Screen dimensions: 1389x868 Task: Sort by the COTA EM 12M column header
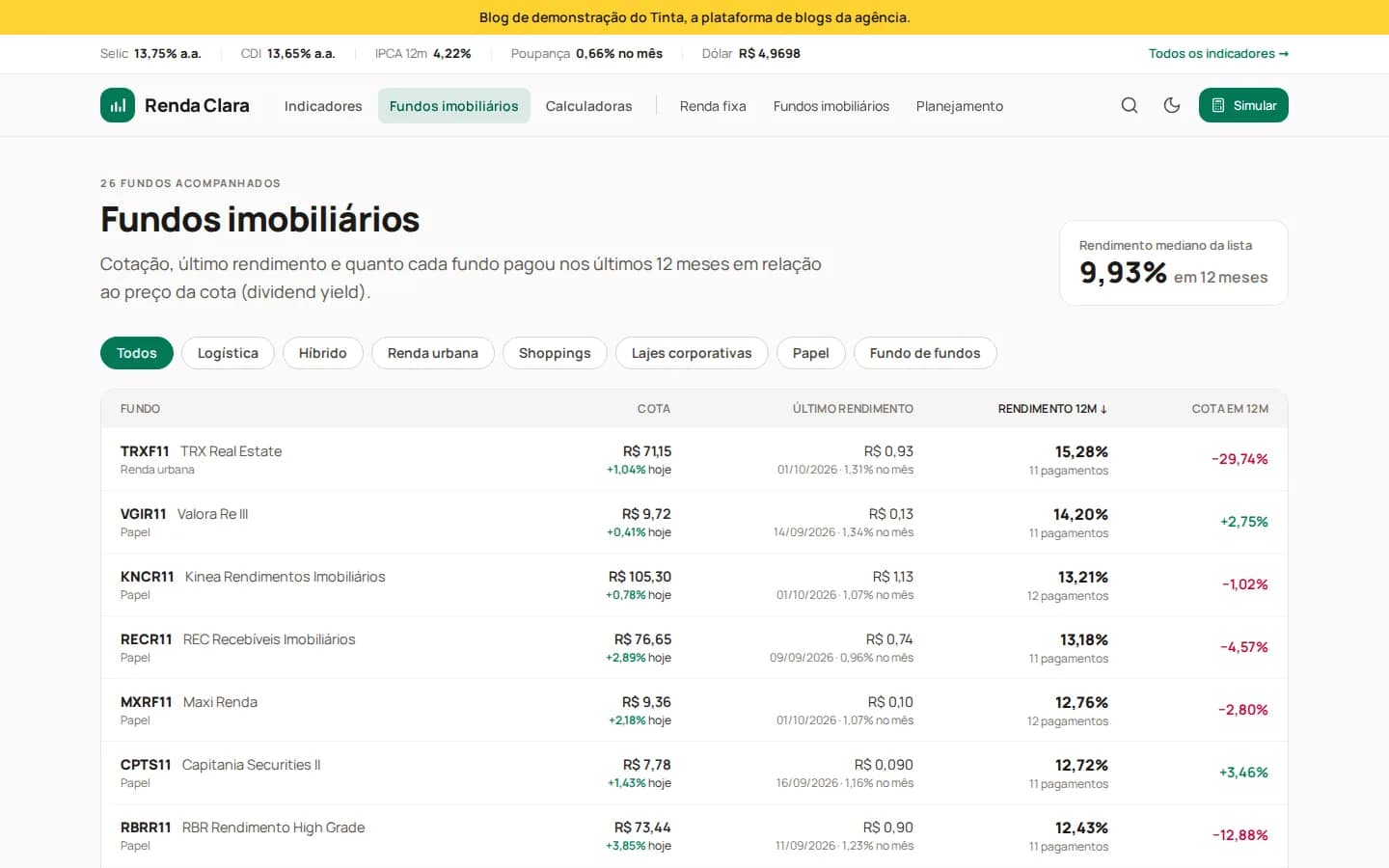1230,409
